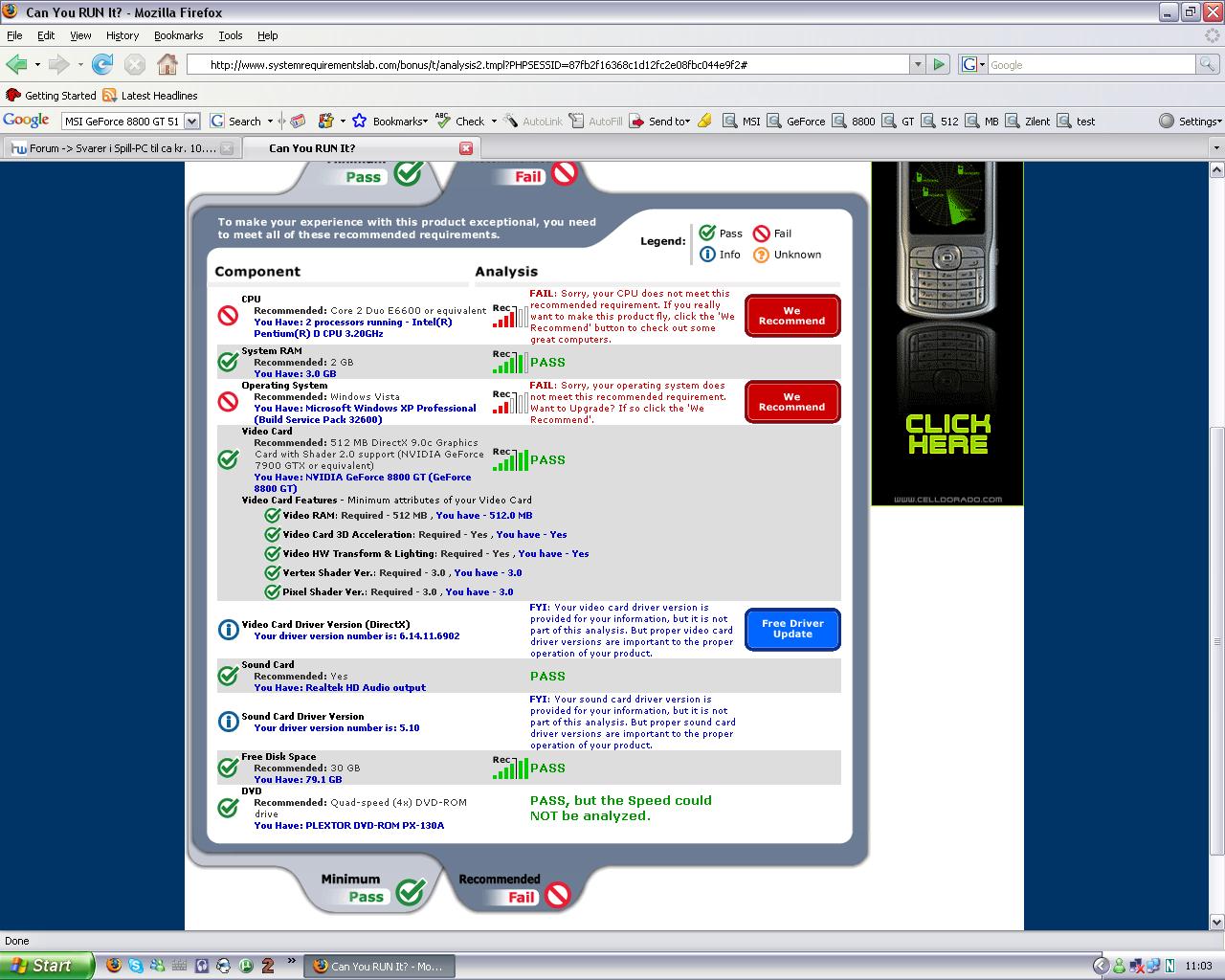
Task: Click the search magnifier in the Google box
Action: [x=1208, y=64]
